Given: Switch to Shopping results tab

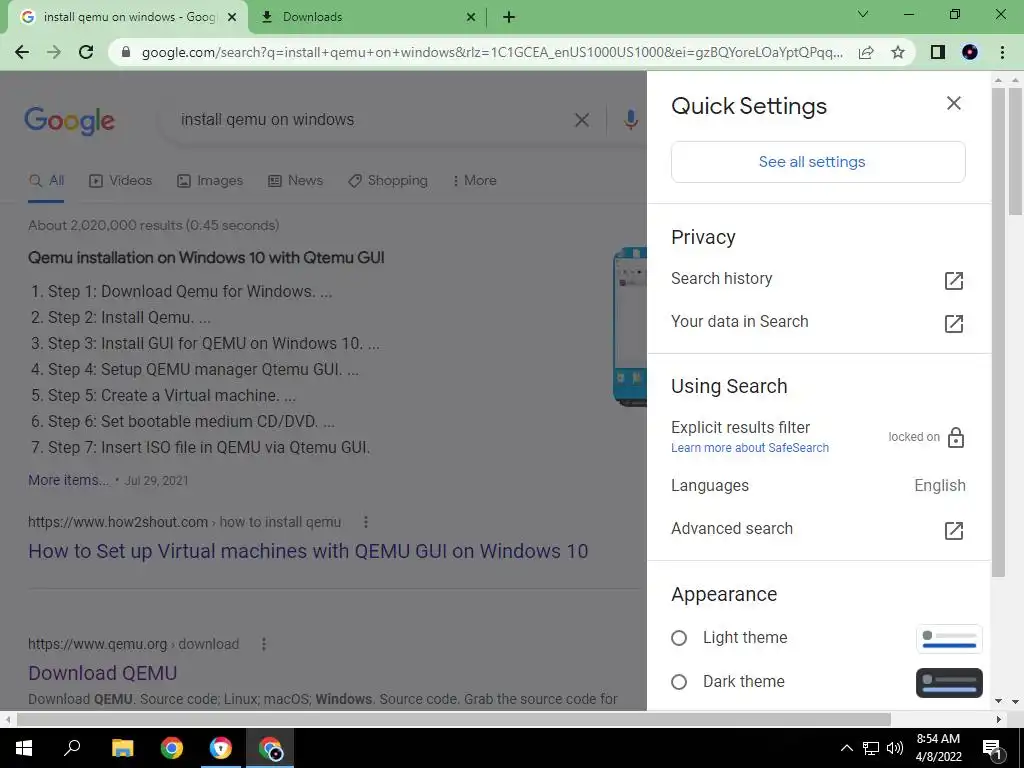Looking at the screenshot, I should coord(388,181).
